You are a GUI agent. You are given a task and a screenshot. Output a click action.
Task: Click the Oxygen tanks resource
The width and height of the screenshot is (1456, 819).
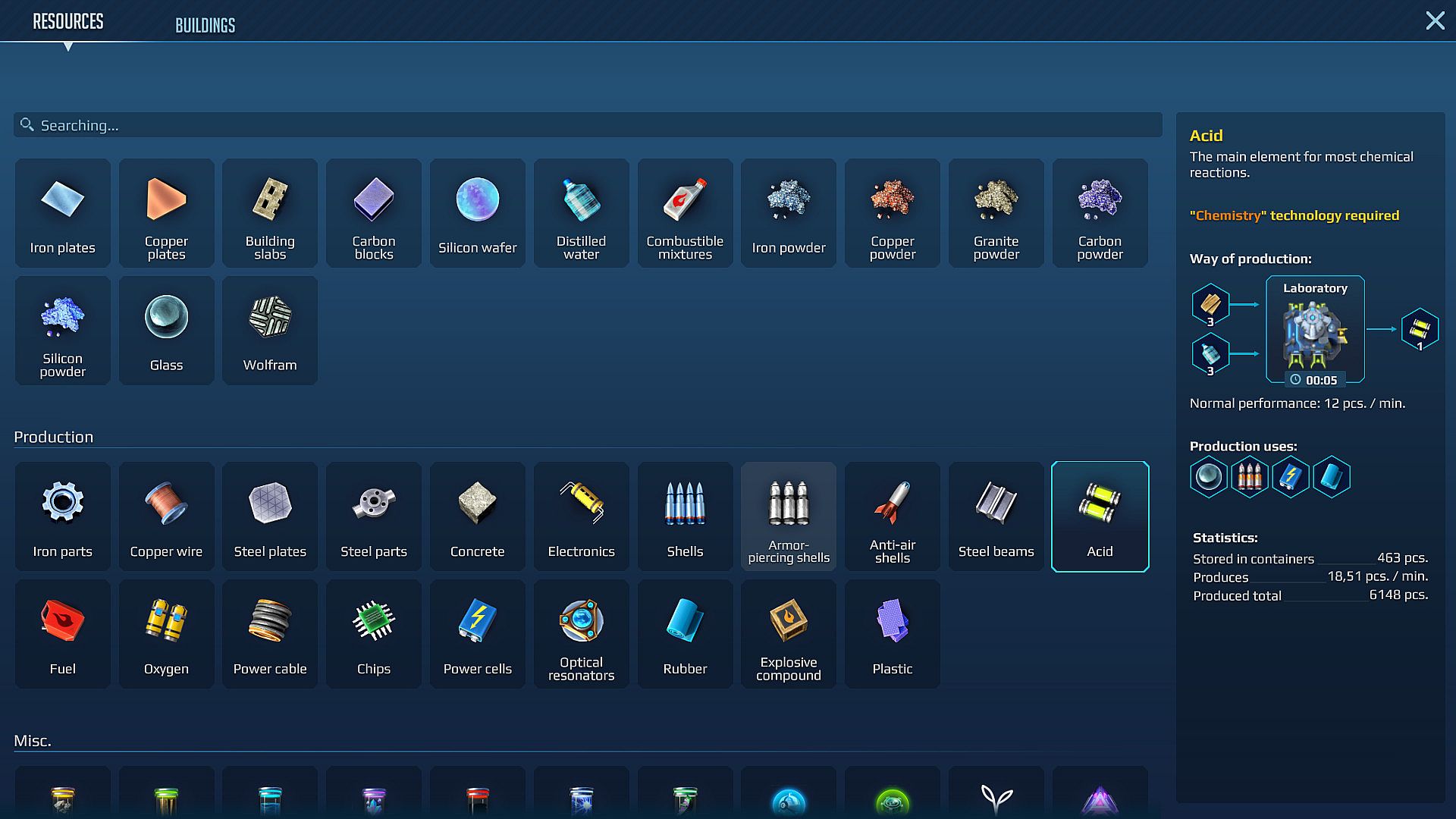click(x=166, y=634)
